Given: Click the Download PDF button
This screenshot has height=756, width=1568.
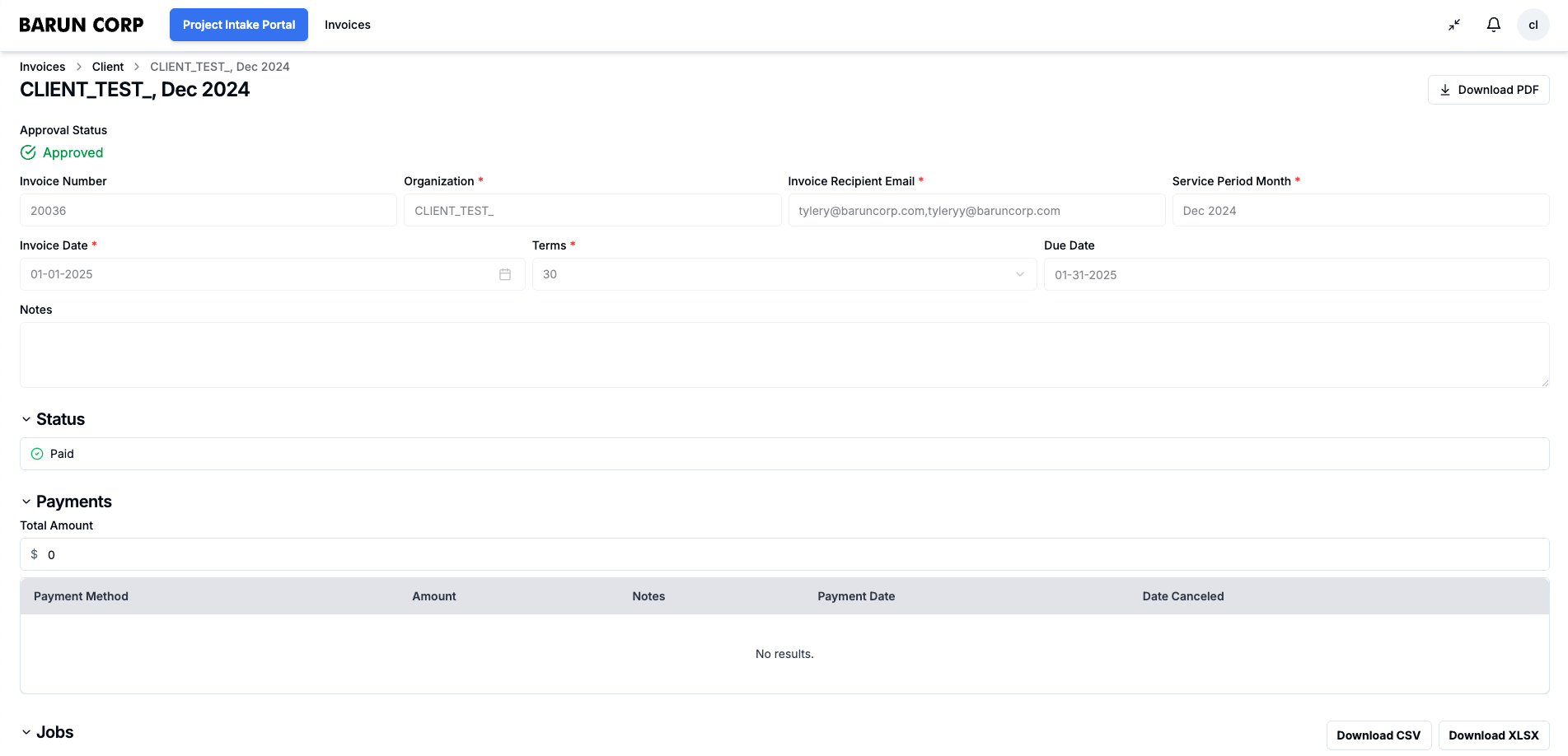Looking at the screenshot, I should tap(1488, 90).
